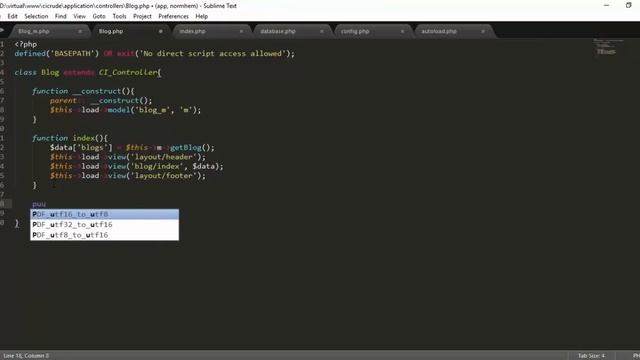
Task: Minimize the Sublime Text window
Action: (x=606, y=5)
